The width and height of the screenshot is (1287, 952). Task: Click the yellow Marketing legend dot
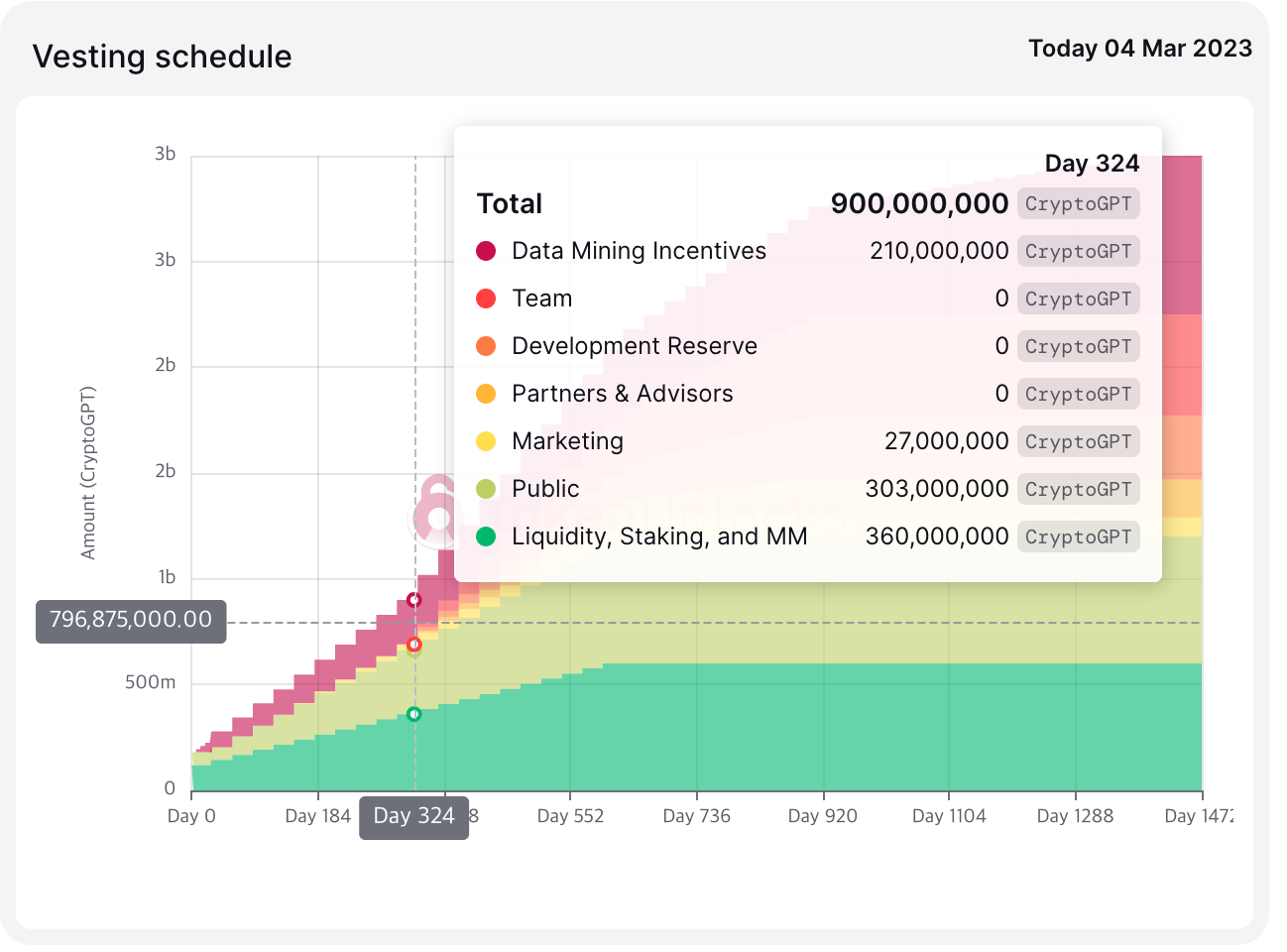pyautogui.click(x=486, y=441)
